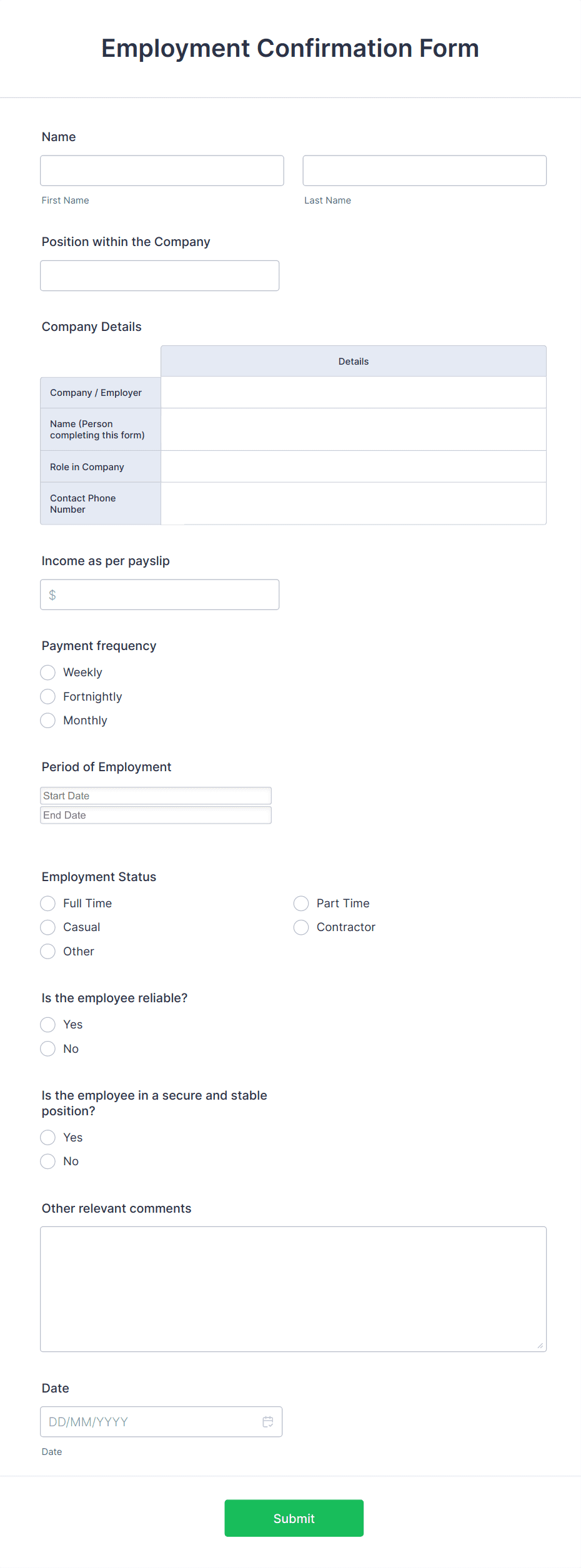Image resolution: width=581 pixels, height=1568 pixels.
Task: Click the First Name input field
Action: pyautogui.click(x=162, y=170)
